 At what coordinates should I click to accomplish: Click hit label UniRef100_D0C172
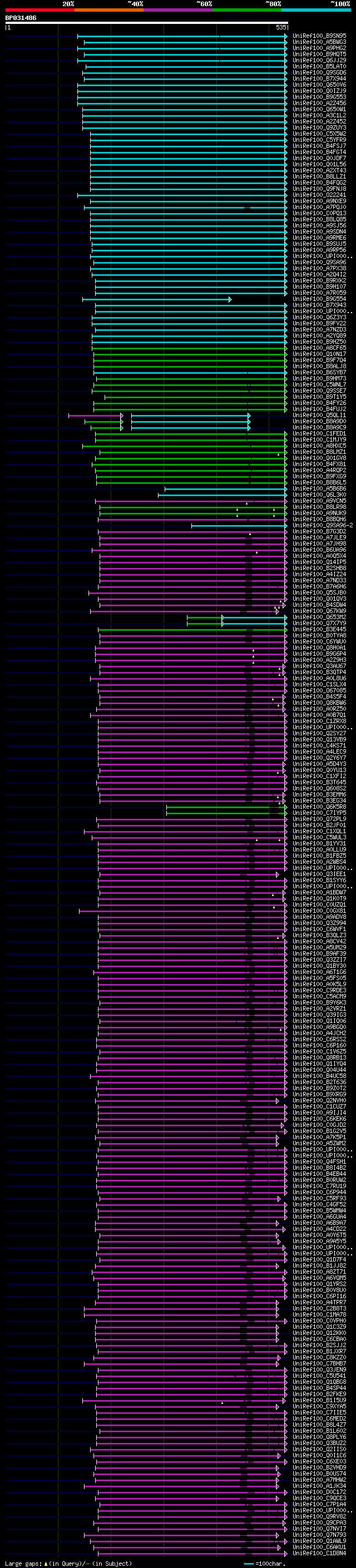click(x=319, y=1492)
